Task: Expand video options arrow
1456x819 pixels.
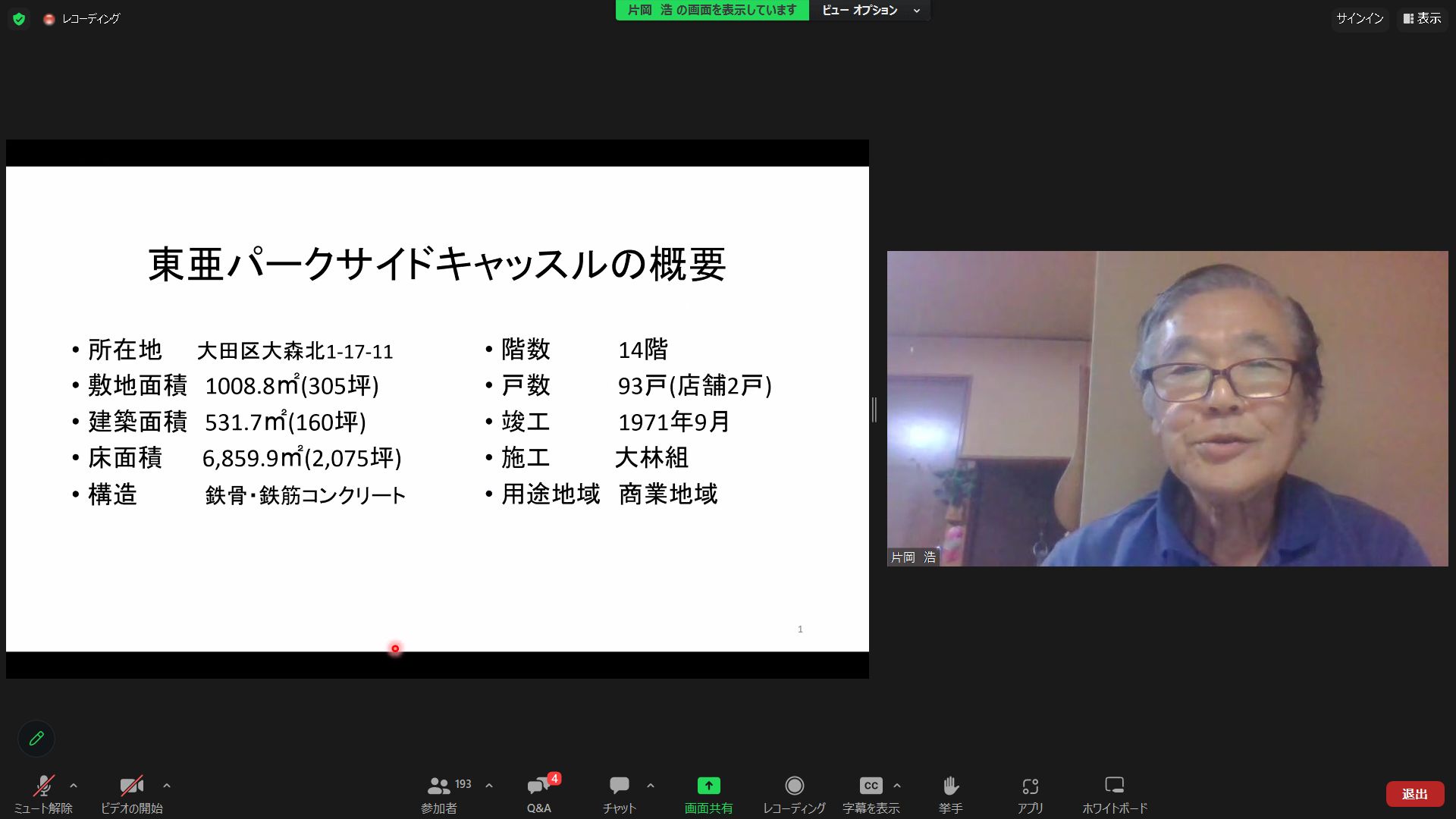Action: coord(167,786)
